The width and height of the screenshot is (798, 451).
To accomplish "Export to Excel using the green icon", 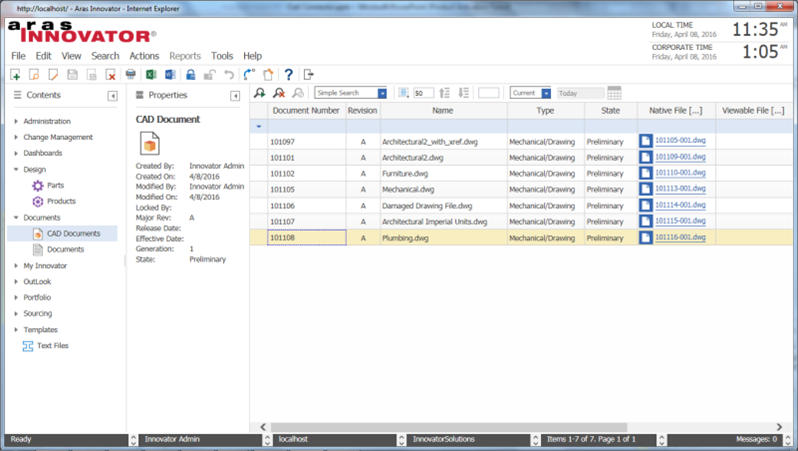I will pos(151,75).
